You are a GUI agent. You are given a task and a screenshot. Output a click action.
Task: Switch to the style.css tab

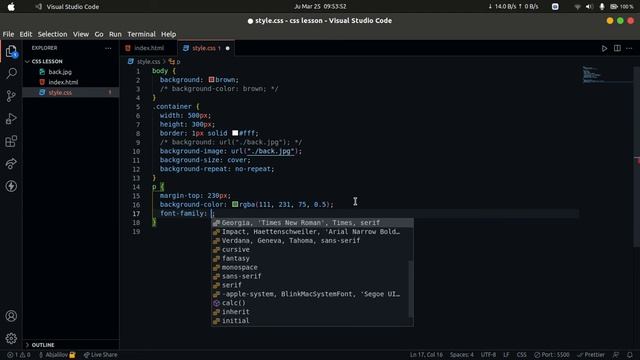[206, 48]
